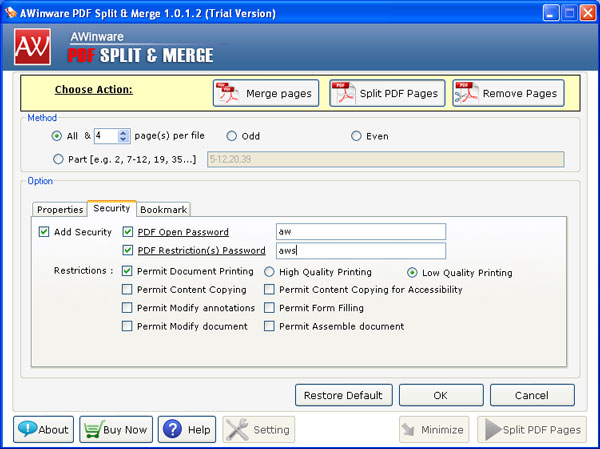Increase pages per file with up arrow

click(x=123, y=133)
